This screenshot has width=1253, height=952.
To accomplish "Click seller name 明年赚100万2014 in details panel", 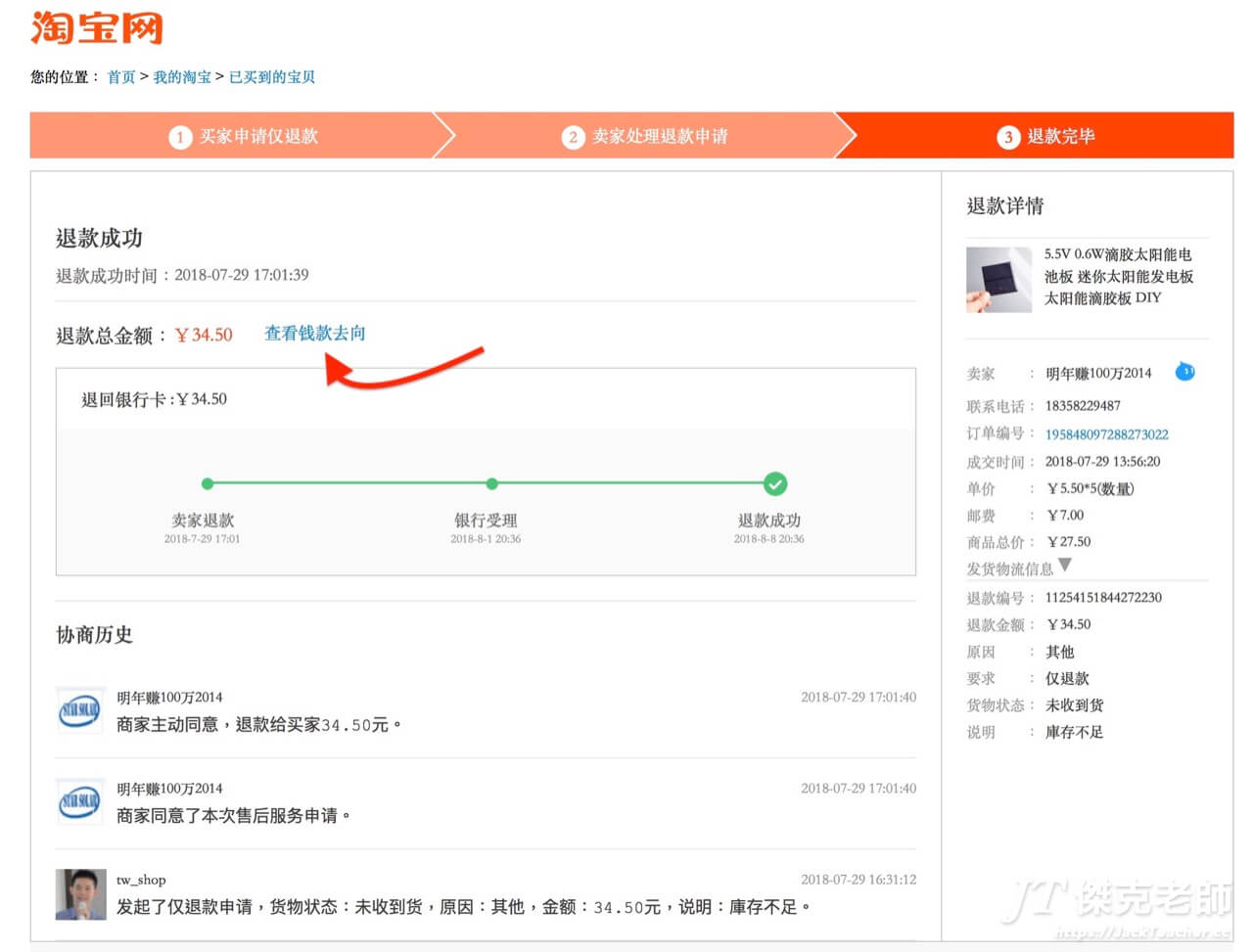I will 1098,374.
